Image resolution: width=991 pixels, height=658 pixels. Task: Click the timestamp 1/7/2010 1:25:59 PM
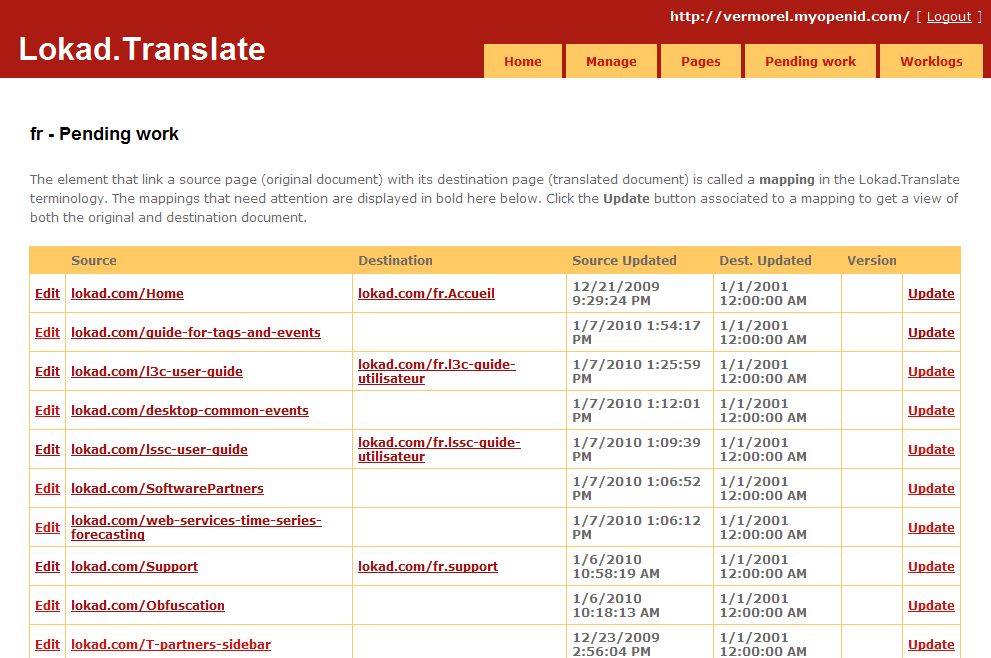(x=636, y=372)
